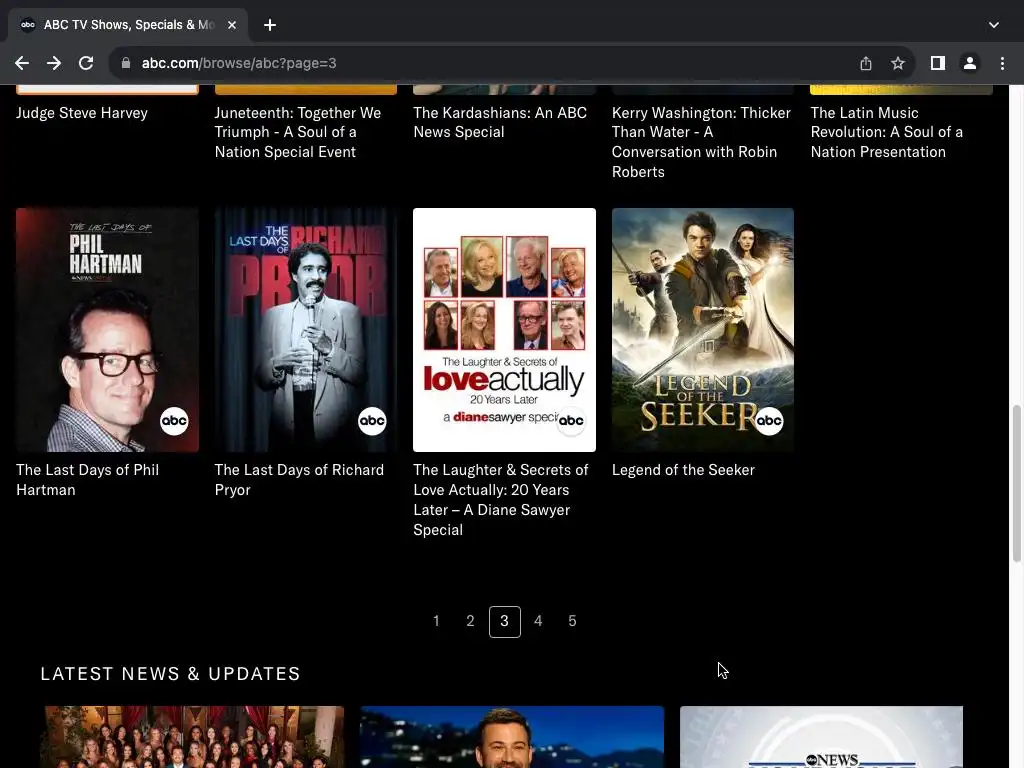The image size is (1024, 768).
Task: Open The Last Days of Richard Pryor poster
Action: [x=306, y=330]
